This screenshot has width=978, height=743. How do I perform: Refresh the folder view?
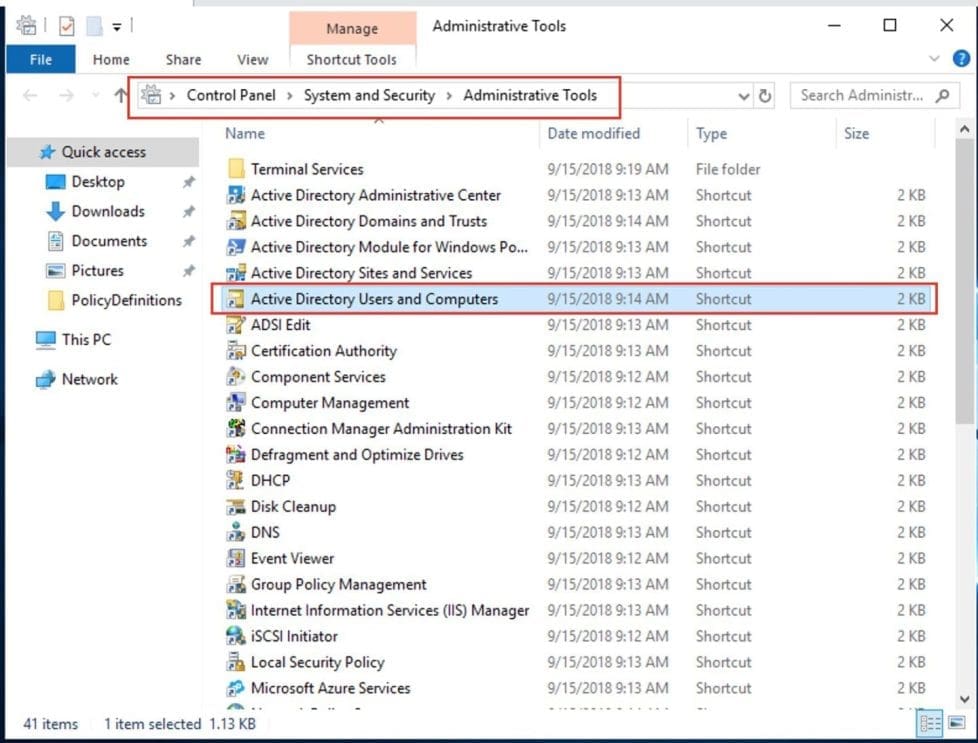click(x=764, y=95)
